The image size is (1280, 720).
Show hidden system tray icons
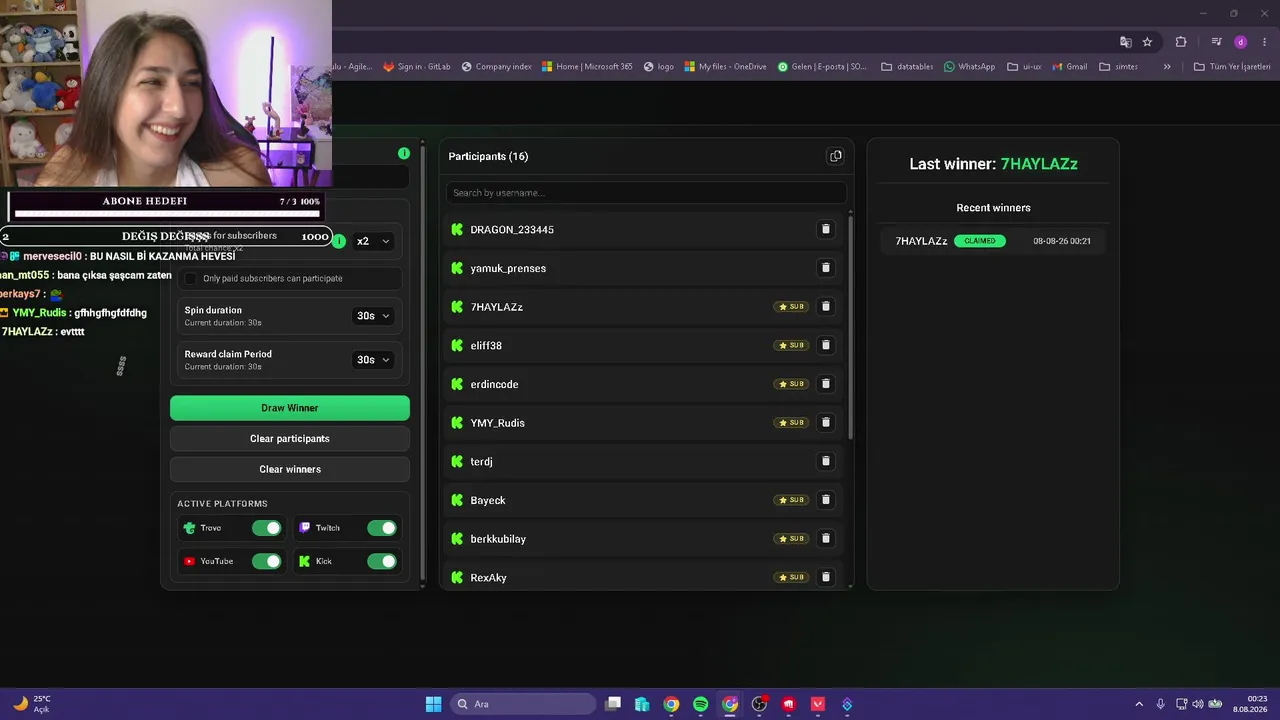click(x=1138, y=704)
